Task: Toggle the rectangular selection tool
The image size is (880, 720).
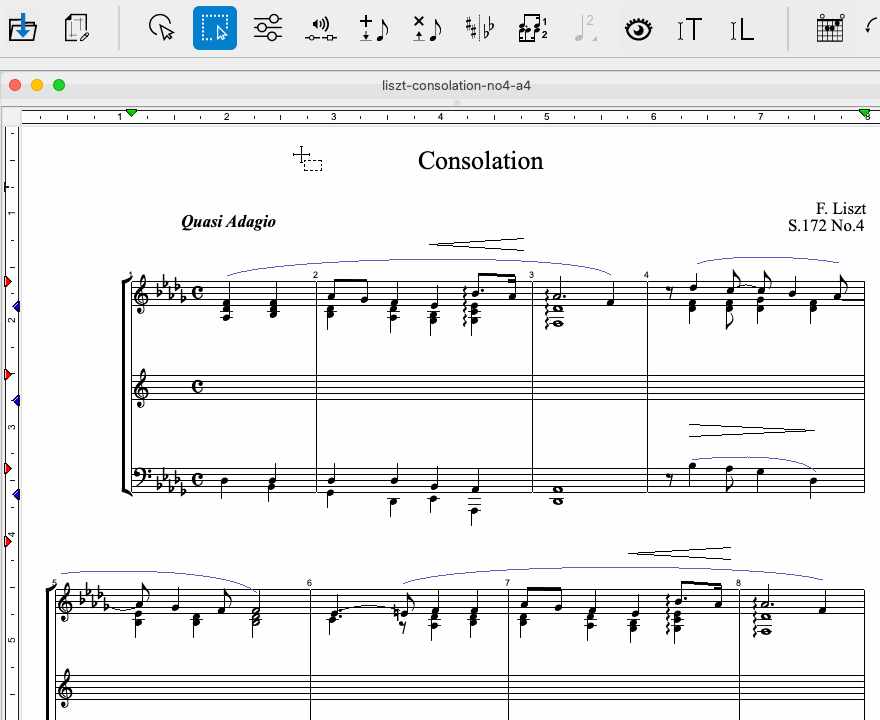Action: click(215, 28)
